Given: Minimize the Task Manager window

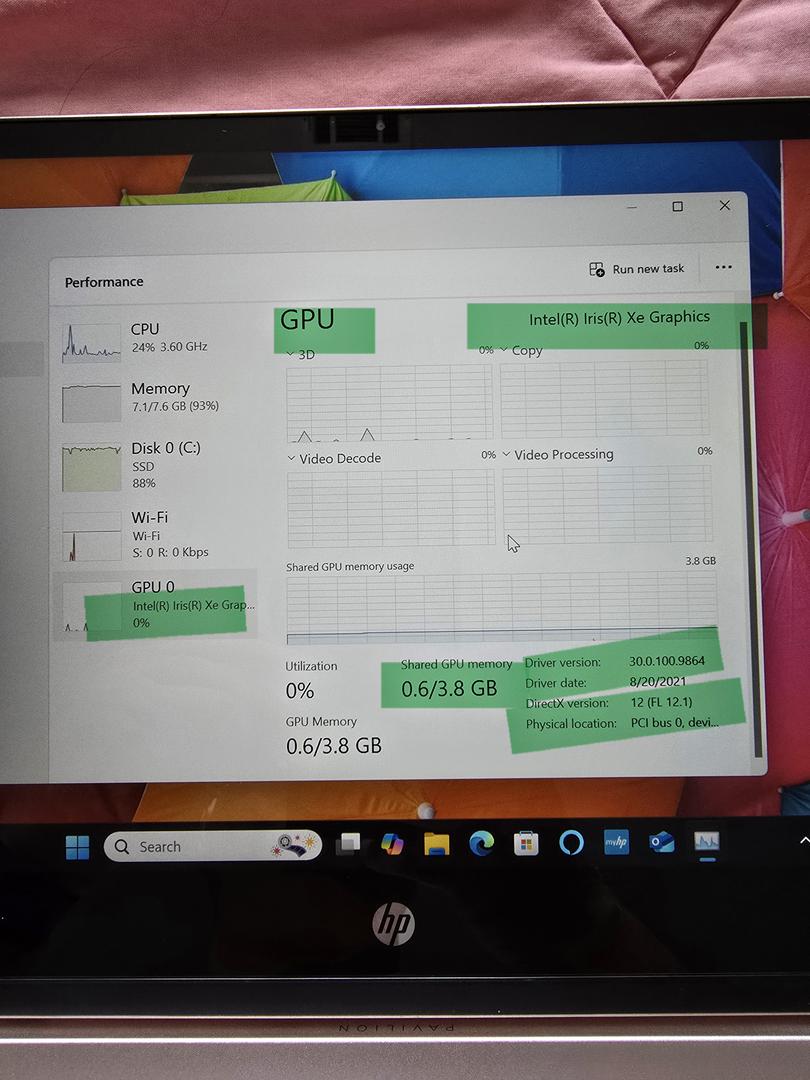Looking at the screenshot, I should (632, 207).
